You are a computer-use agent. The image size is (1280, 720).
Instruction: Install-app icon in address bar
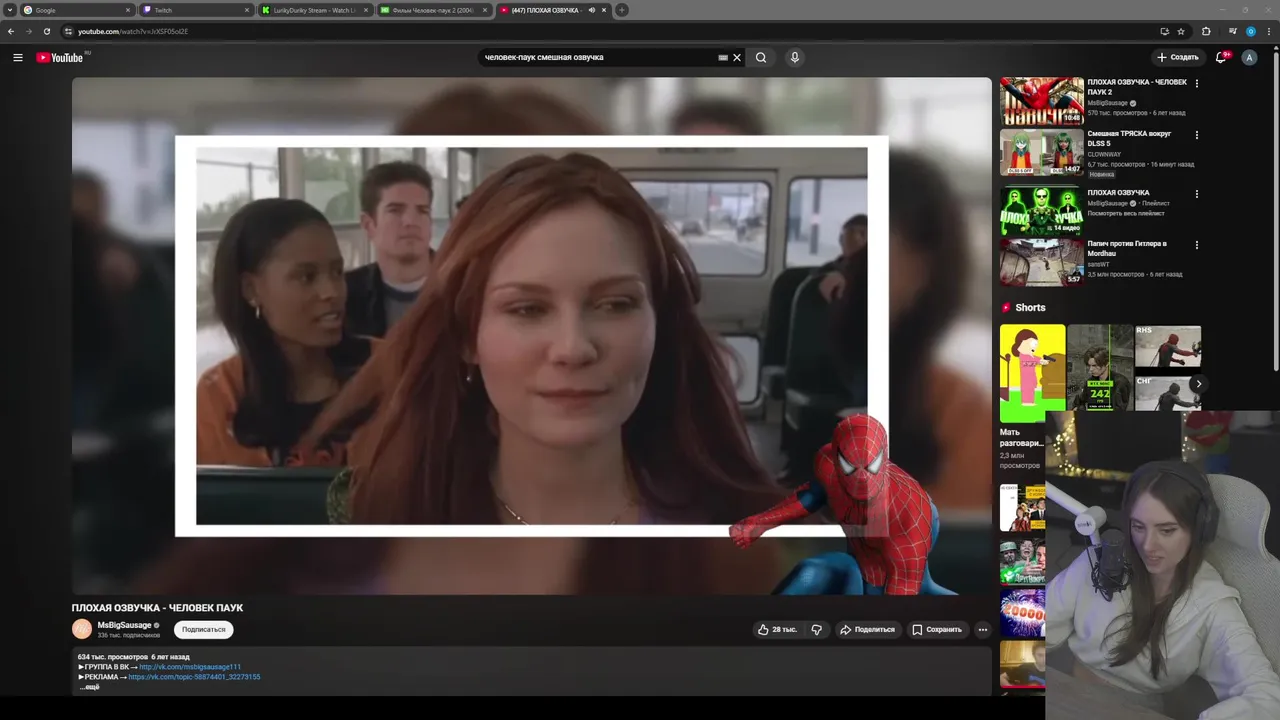pos(1164,31)
